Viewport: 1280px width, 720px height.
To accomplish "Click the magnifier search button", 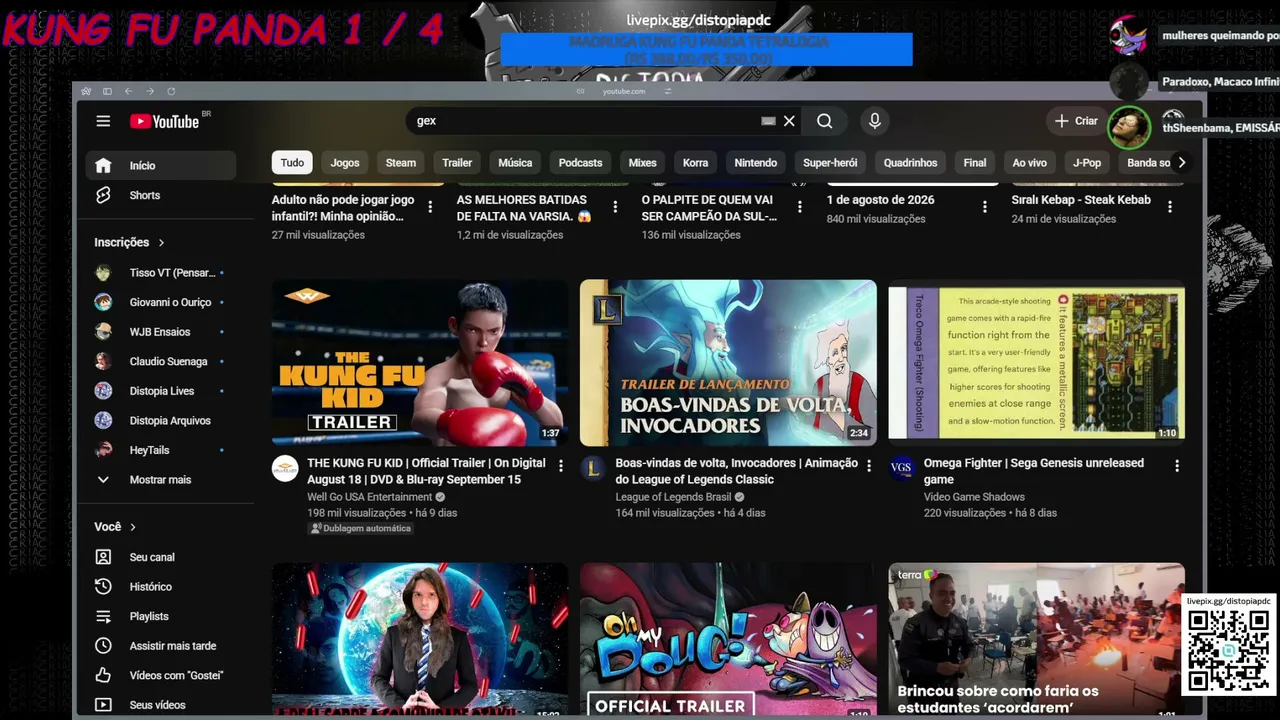I will tap(824, 121).
